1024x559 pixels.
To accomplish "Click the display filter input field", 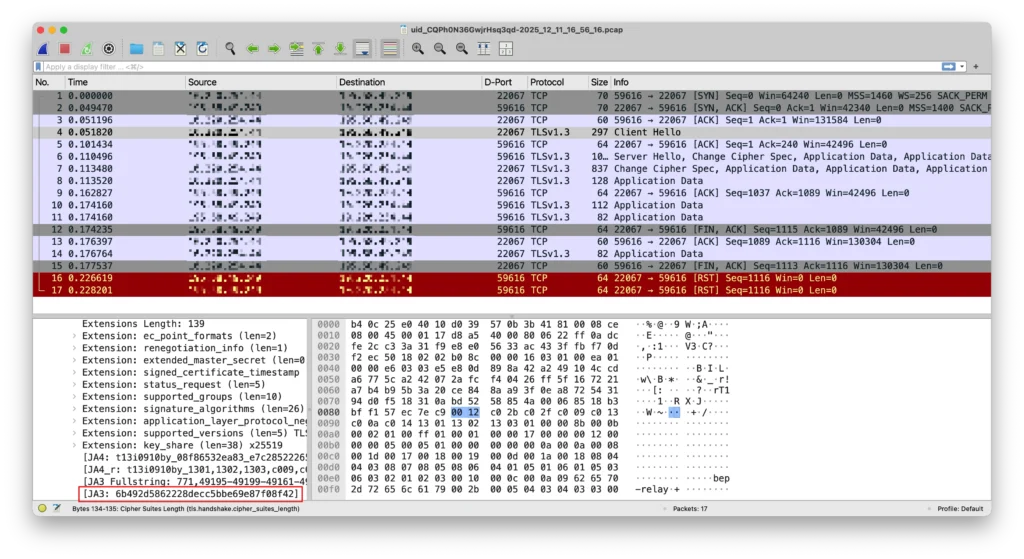I will click(480, 66).
